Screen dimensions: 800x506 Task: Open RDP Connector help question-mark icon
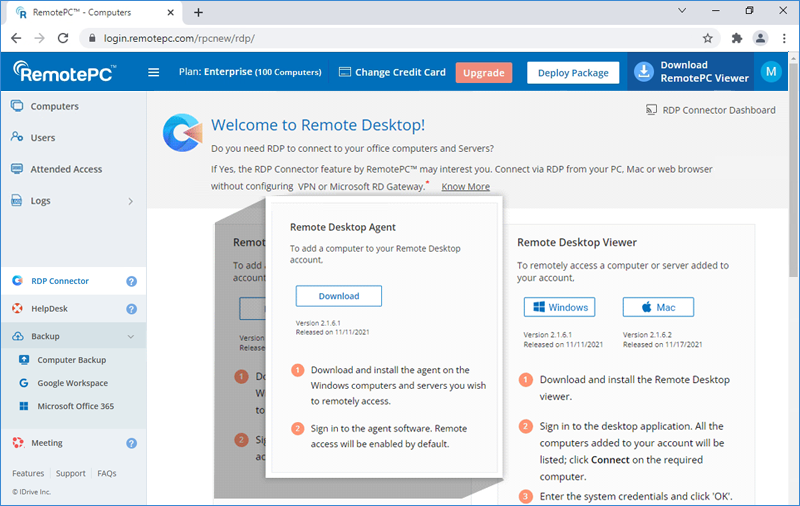point(131,282)
